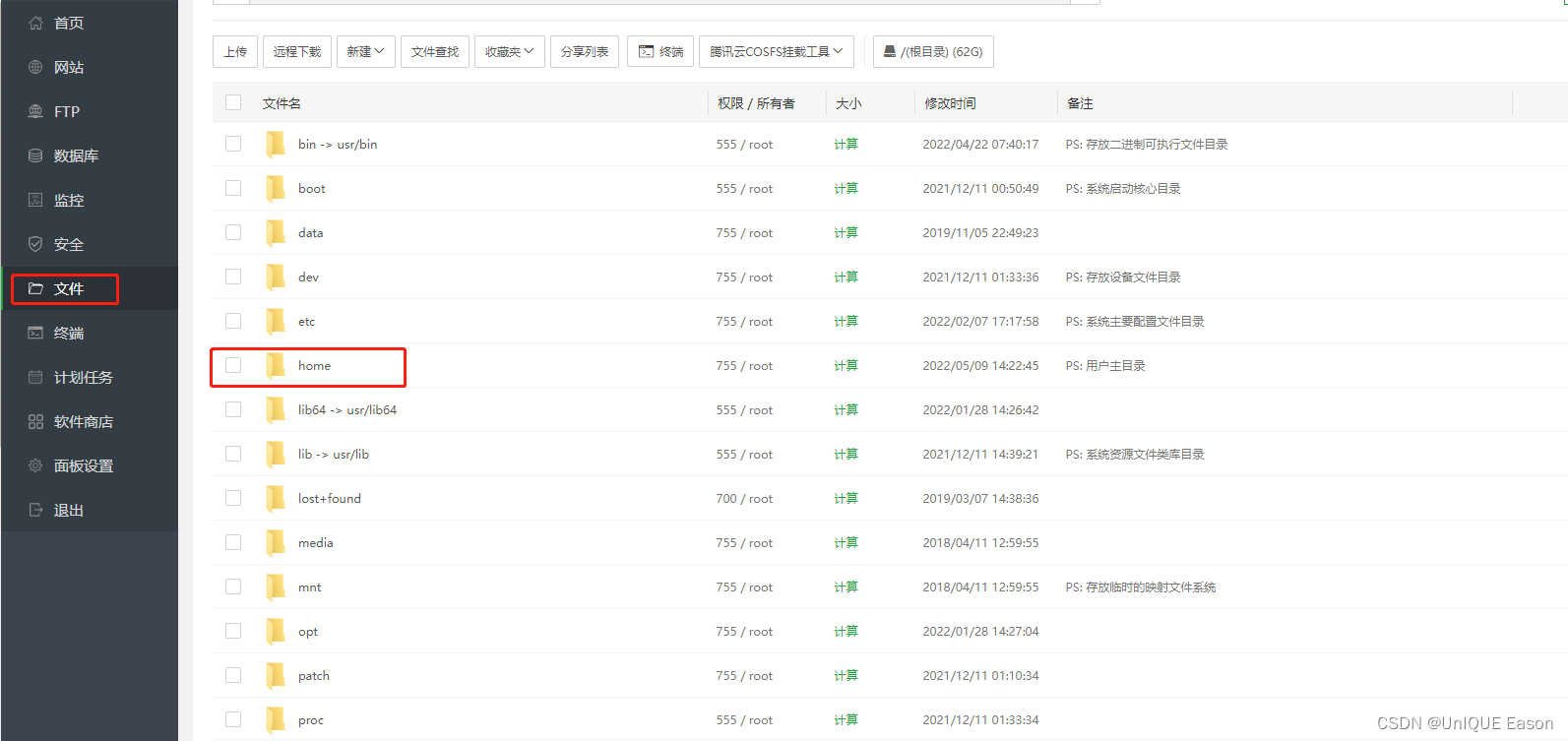Click the 分享列表 button
Image resolution: width=1568 pixels, height=741 pixels.
585,51
